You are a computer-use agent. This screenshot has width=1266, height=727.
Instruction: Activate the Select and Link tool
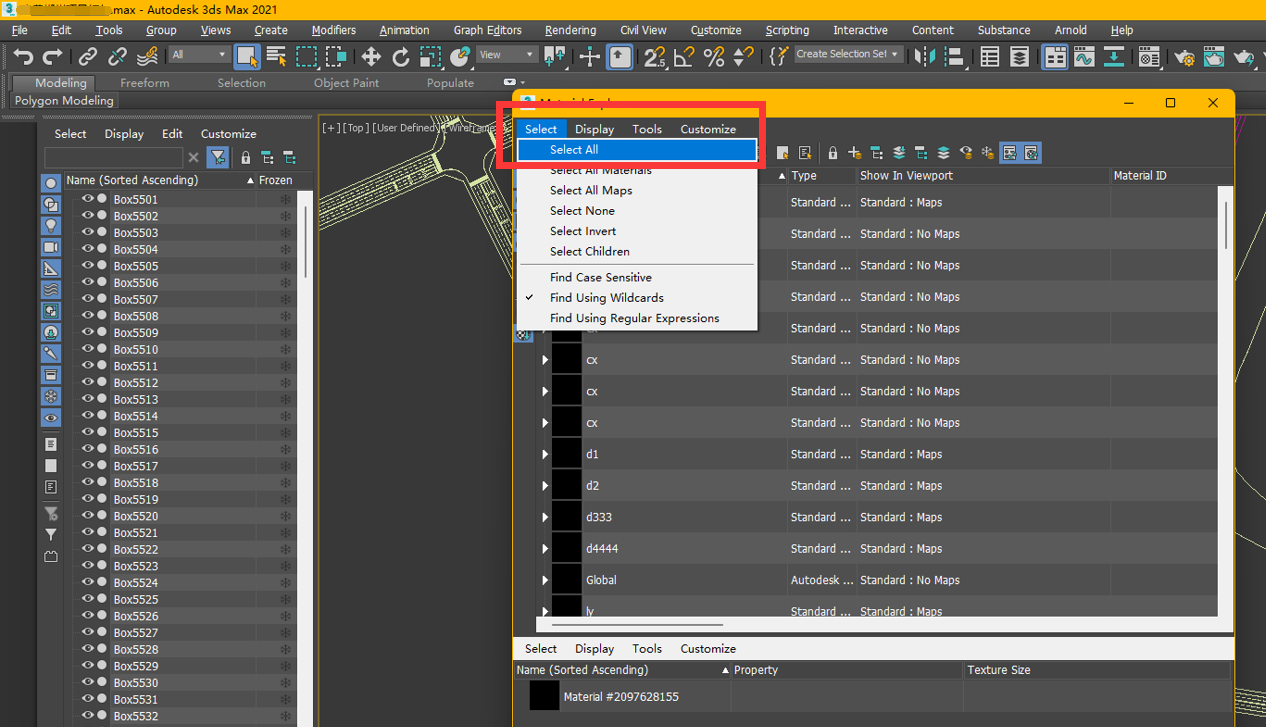88,56
